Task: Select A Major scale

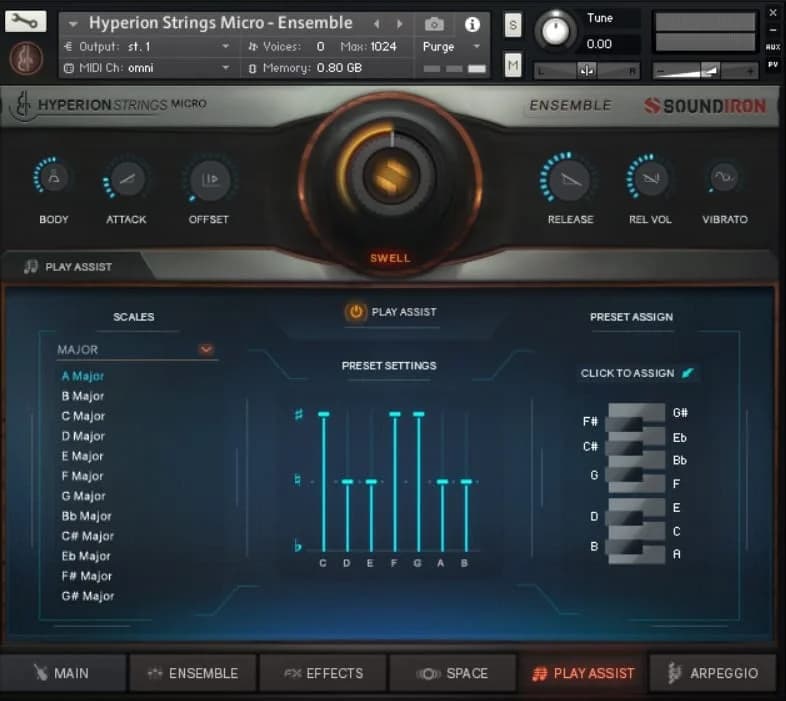Action: 83,376
